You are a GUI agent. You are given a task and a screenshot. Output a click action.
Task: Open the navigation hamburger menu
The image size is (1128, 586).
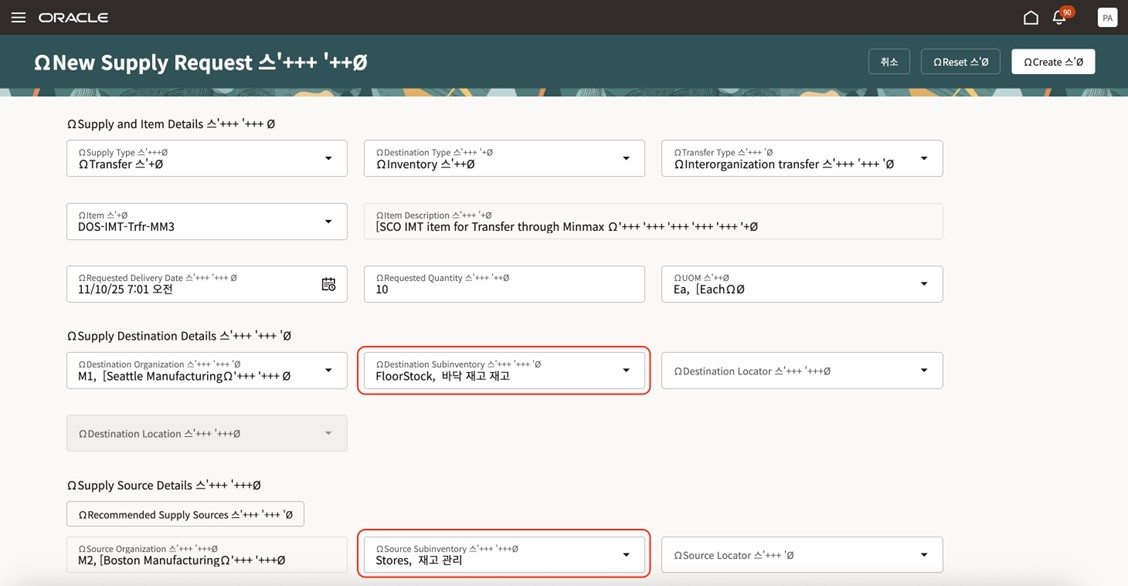pos(18,16)
